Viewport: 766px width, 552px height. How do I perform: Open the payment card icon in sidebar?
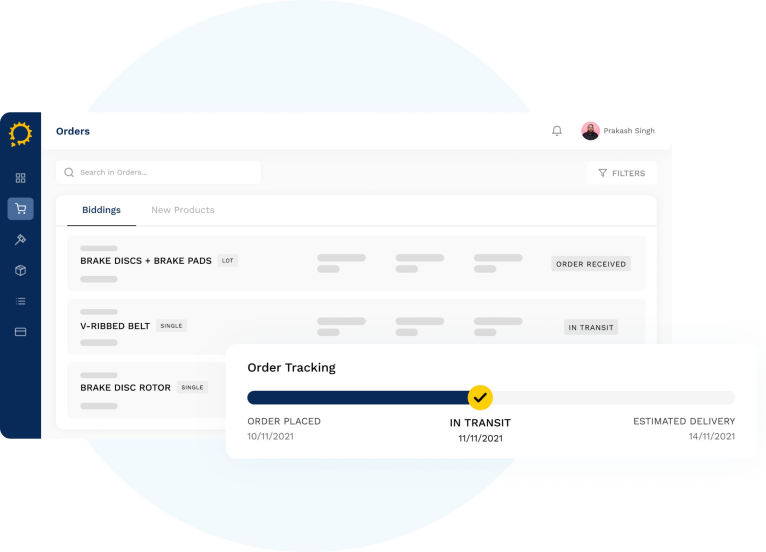click(x=21, y=332)
